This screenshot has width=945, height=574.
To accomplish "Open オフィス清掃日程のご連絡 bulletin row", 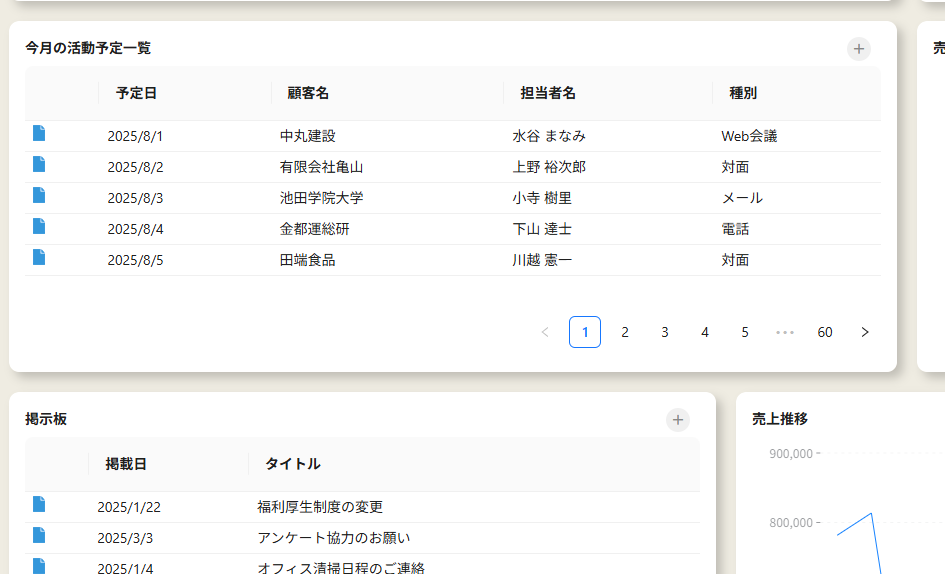I will tap(340, 567).
